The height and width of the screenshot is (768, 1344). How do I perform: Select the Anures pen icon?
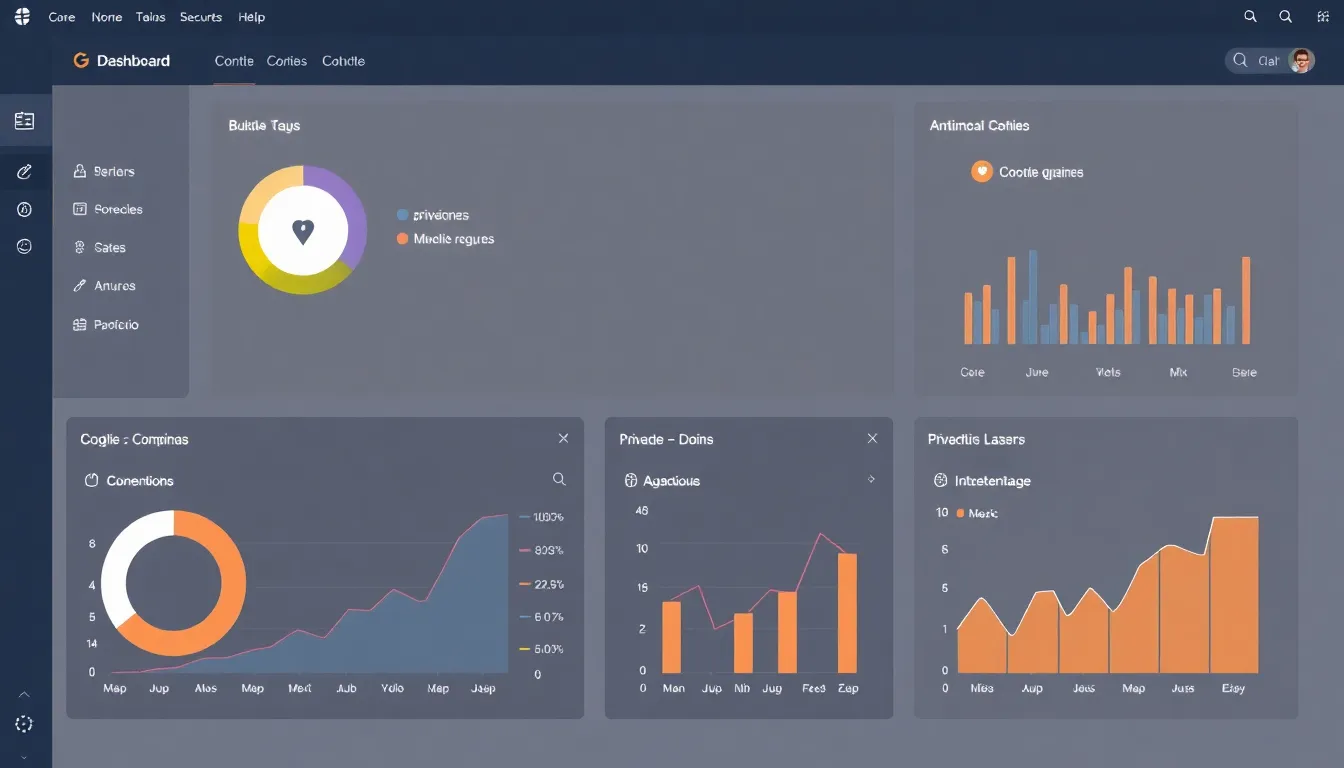click(79, 285)
